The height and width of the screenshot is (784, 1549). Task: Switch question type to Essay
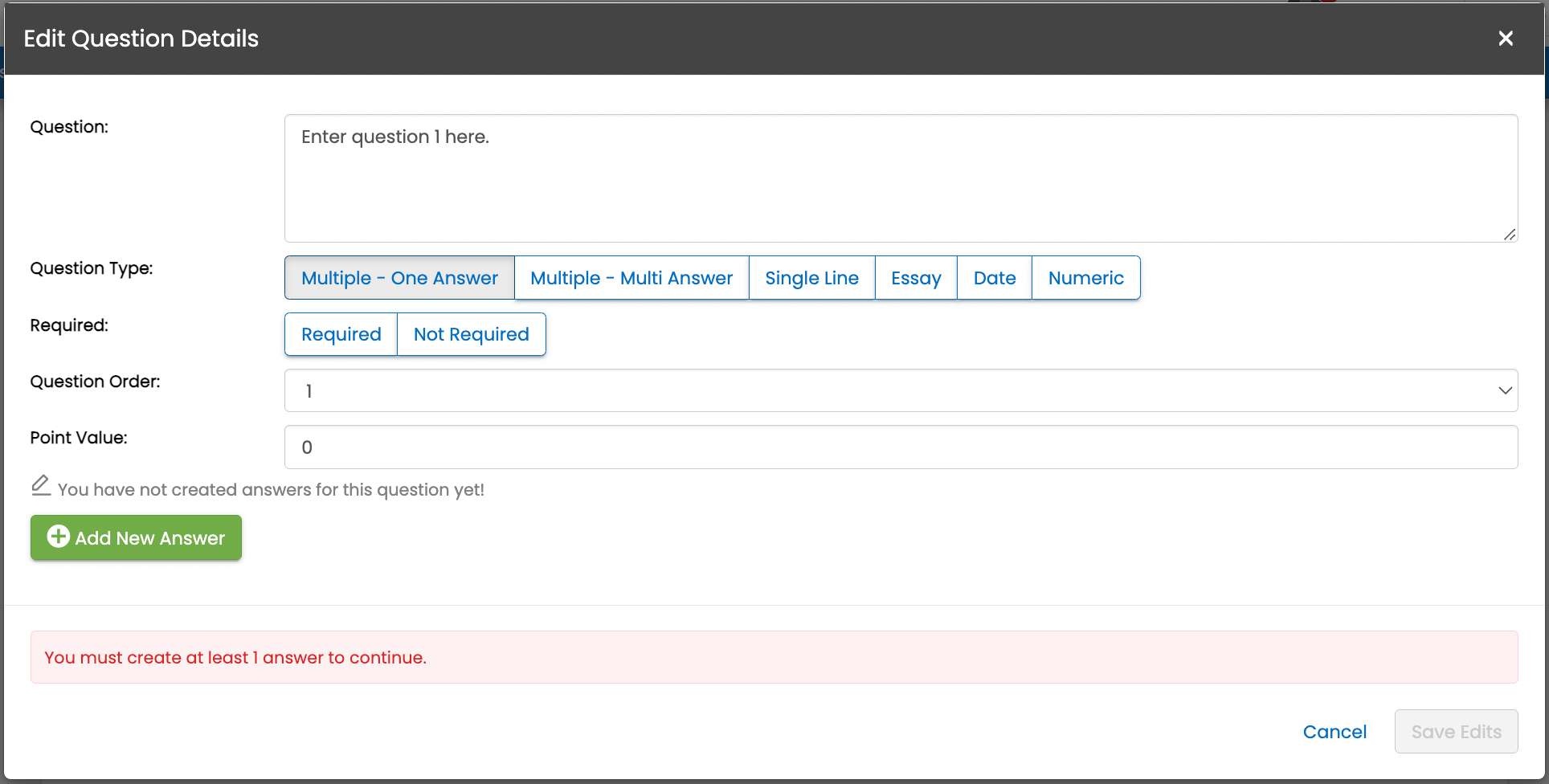point(916,278)
